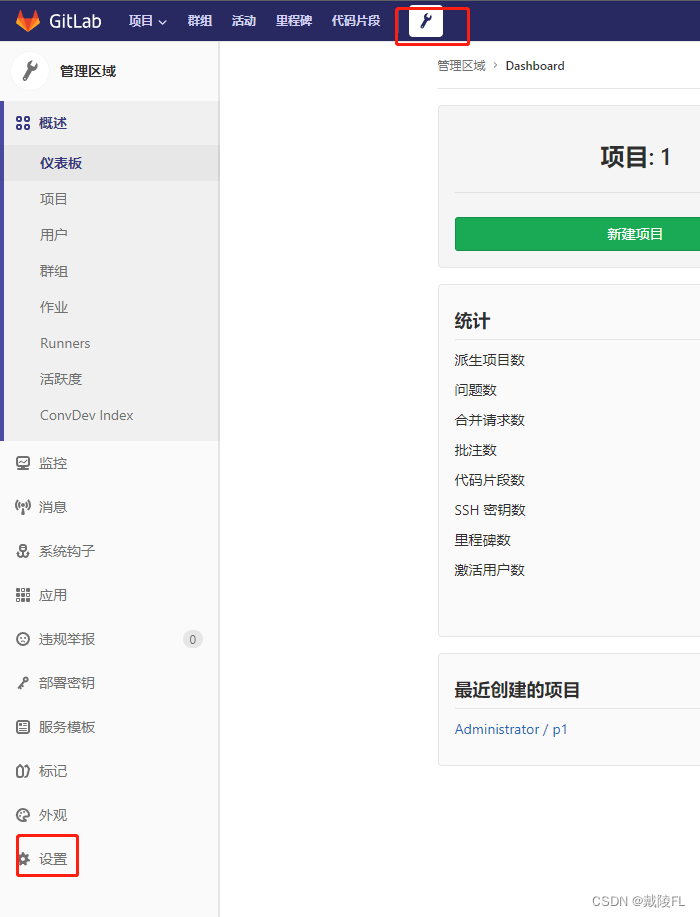700x917 pixels.
Task: Click the 消息 broadcast icon
Action: click(23, 507)
